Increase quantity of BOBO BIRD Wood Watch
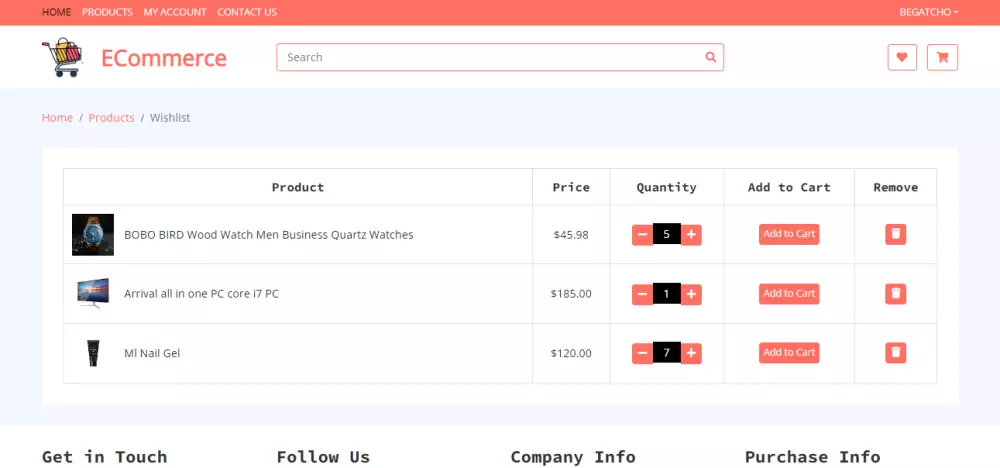This screenshot has height=468, width=1000. 691,235
